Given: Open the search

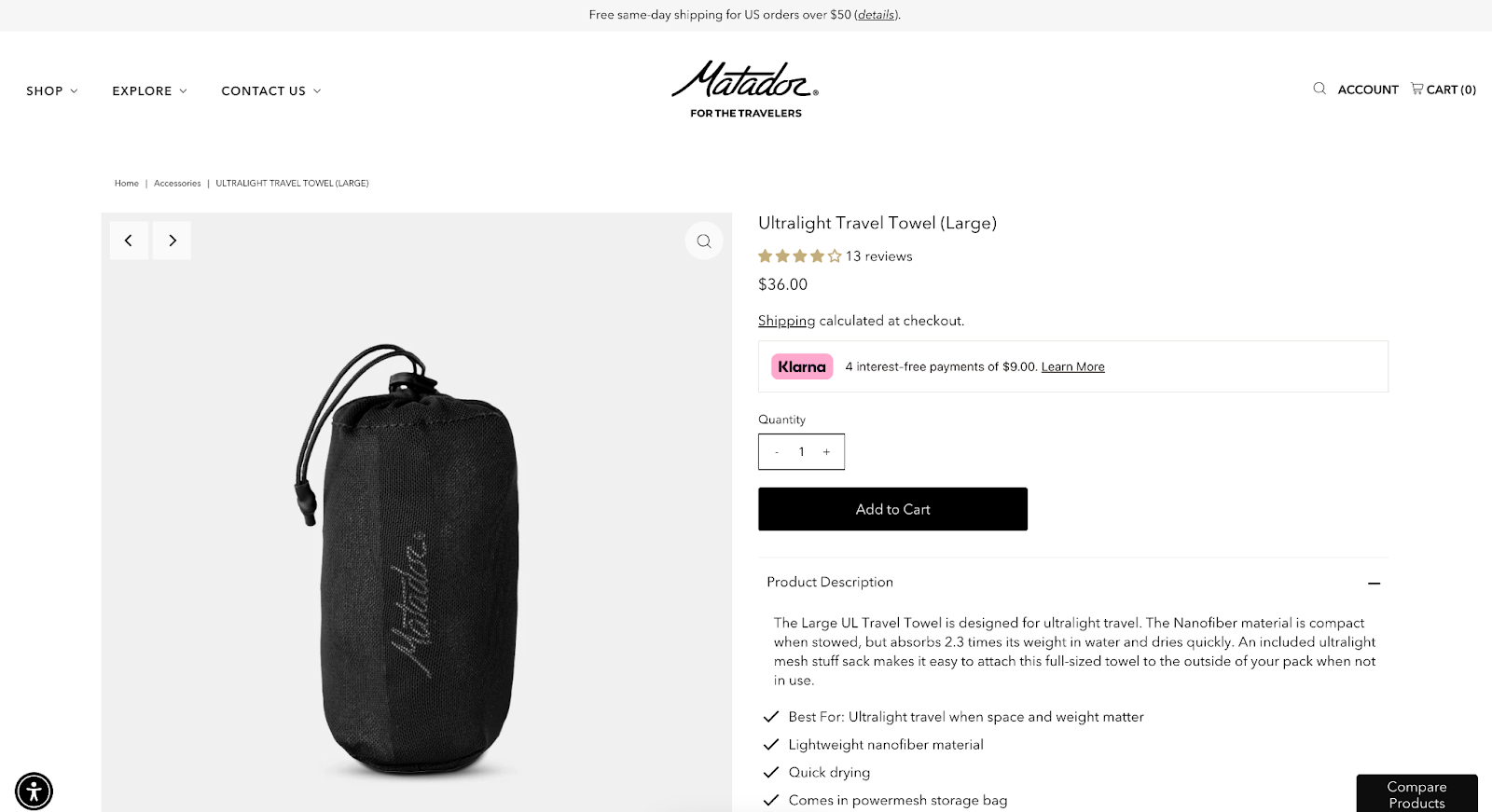Looking at the screenshot, I should click(x=1319, y=89).
